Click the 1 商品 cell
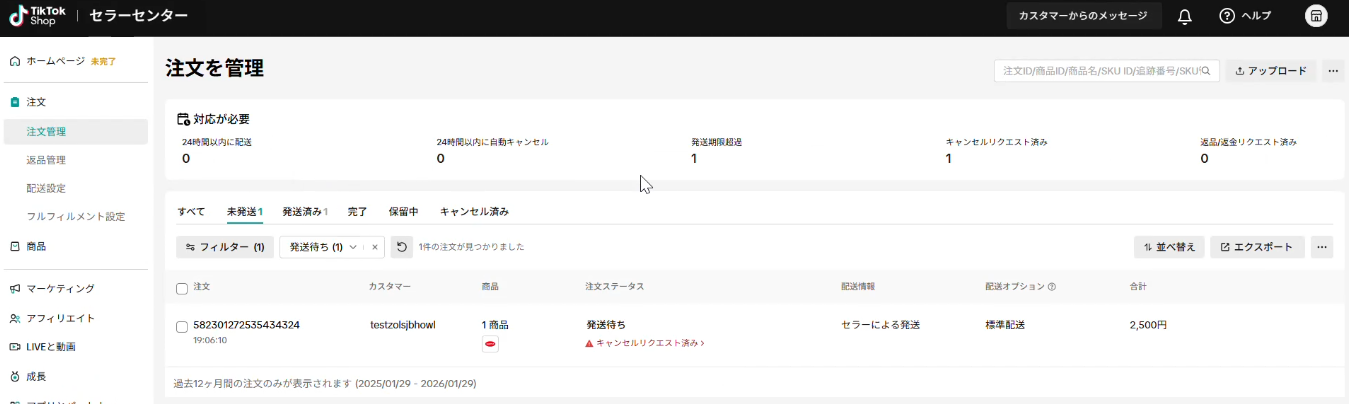 click(x=495, y=325)
